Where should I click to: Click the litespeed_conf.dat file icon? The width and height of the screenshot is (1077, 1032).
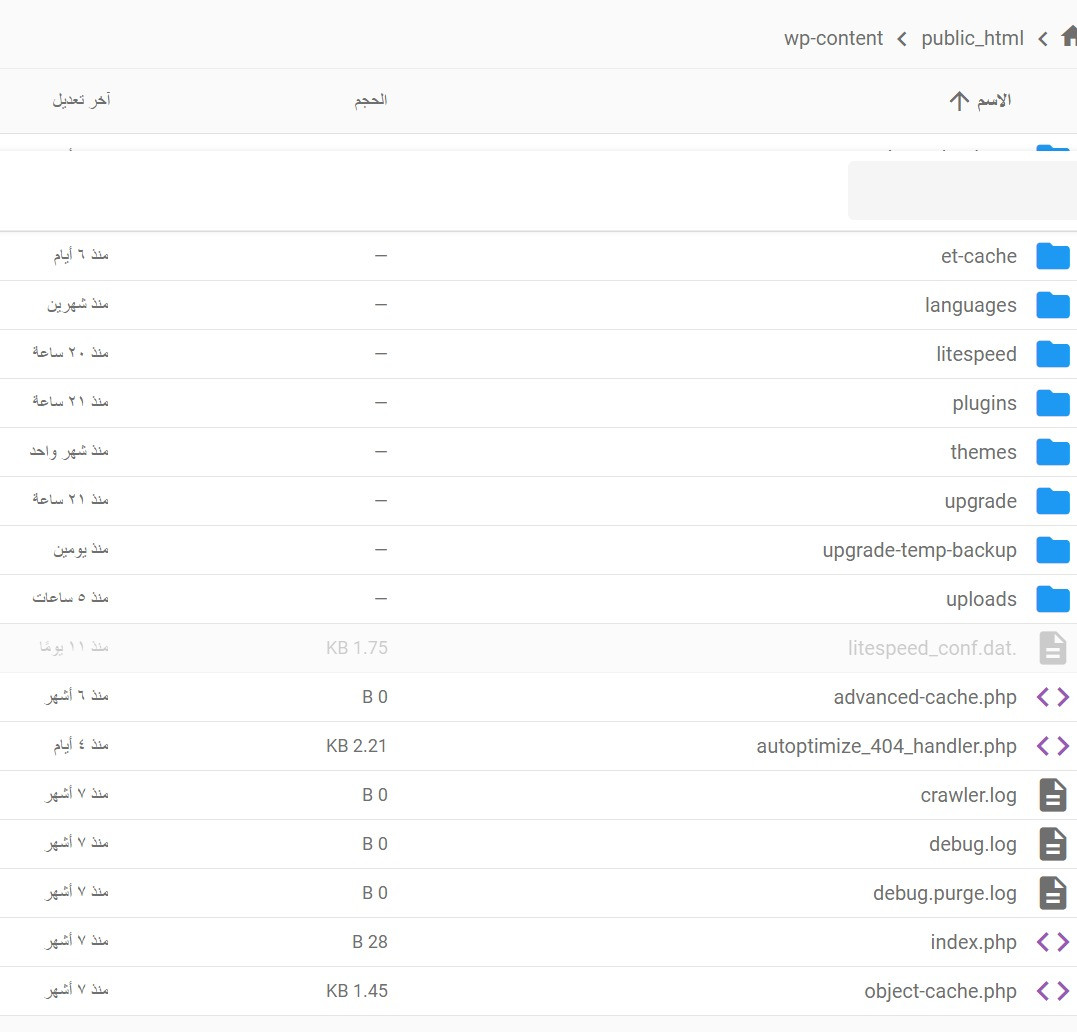pos(1052,648)
